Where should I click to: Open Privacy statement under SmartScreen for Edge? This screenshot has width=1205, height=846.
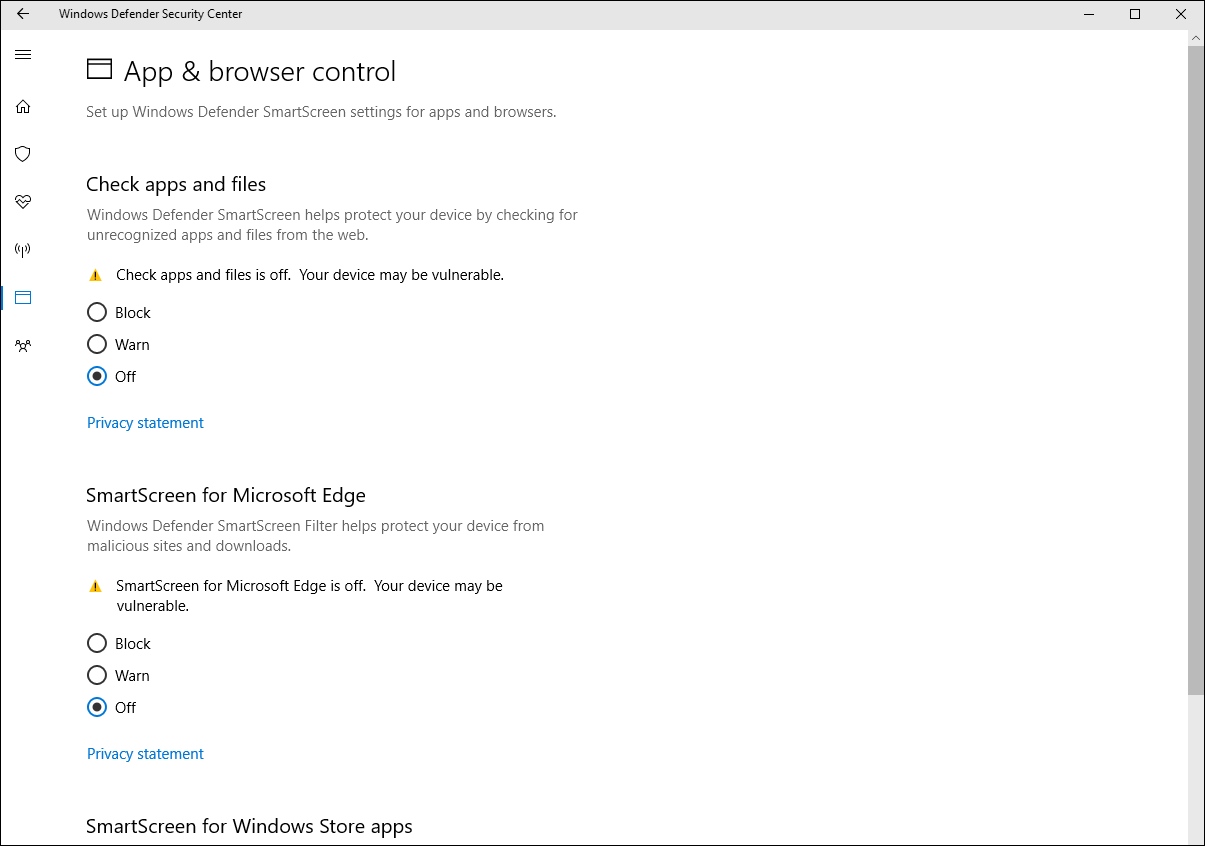coord(145,754)
